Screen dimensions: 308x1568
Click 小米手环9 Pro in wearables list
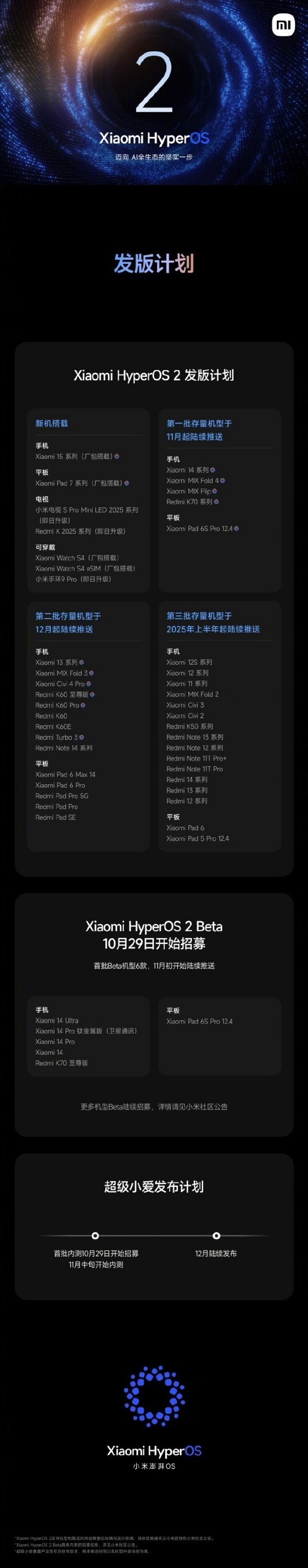(73, 579)
